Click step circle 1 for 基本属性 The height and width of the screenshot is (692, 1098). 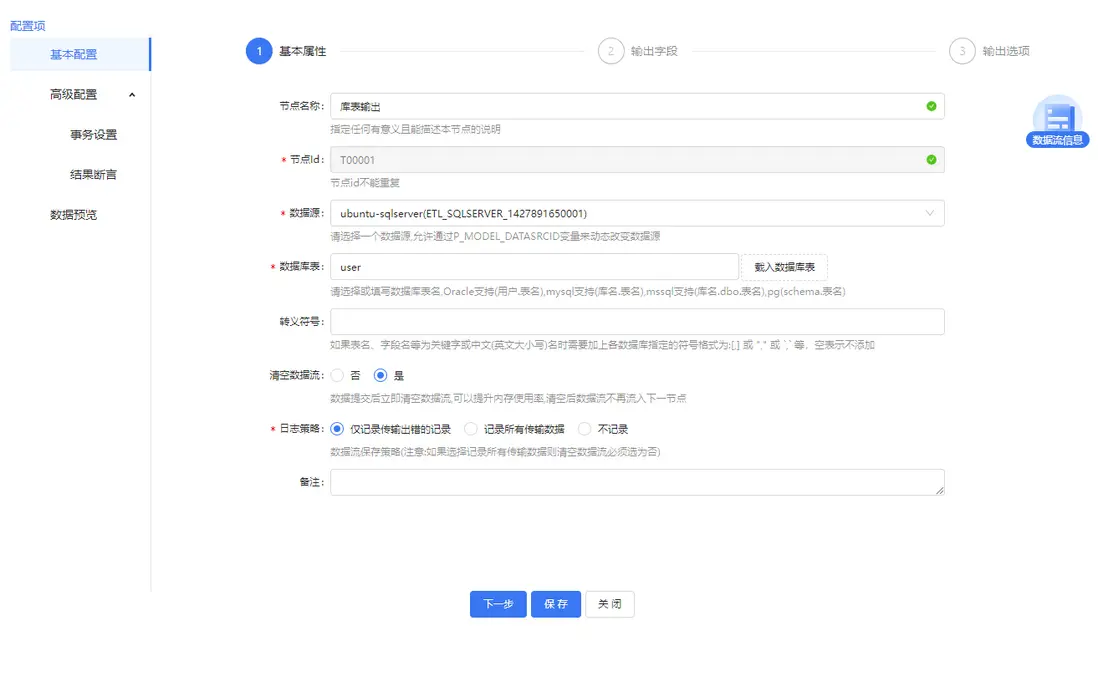click(x=257, y=50)
